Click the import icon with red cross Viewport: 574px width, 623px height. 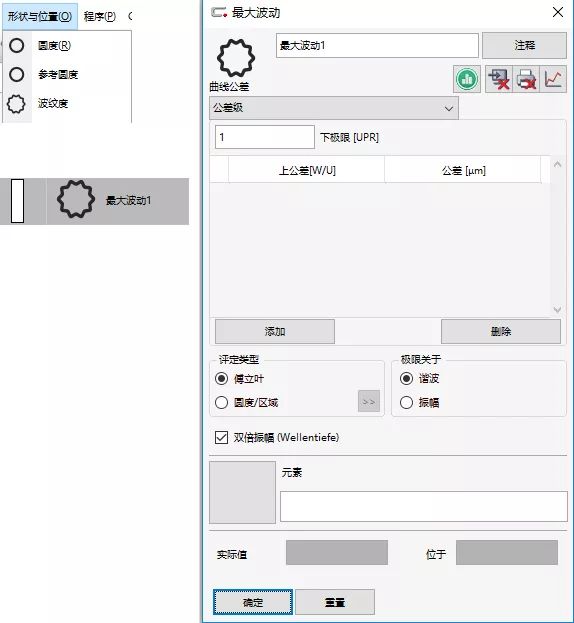[x=499, y=79]
